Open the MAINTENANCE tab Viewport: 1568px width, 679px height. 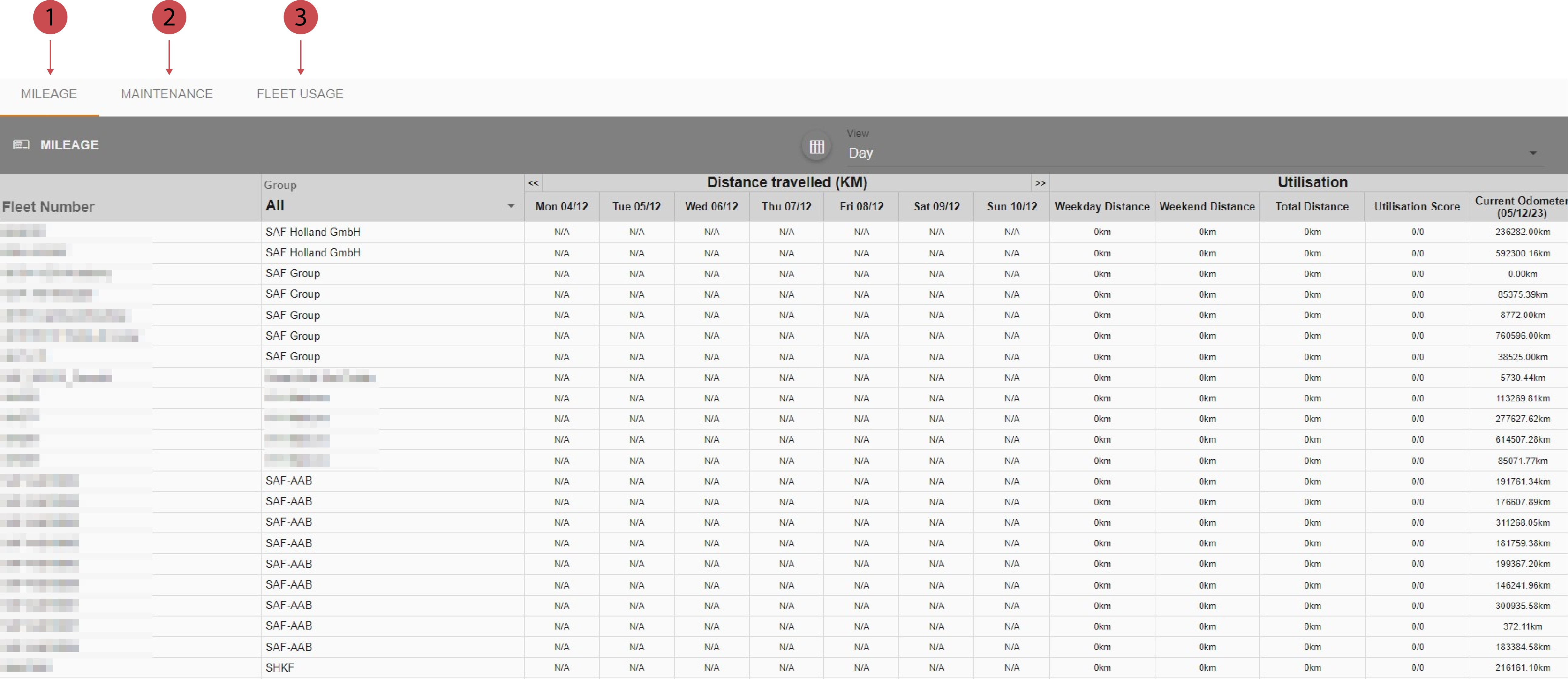tap(167, 94)
